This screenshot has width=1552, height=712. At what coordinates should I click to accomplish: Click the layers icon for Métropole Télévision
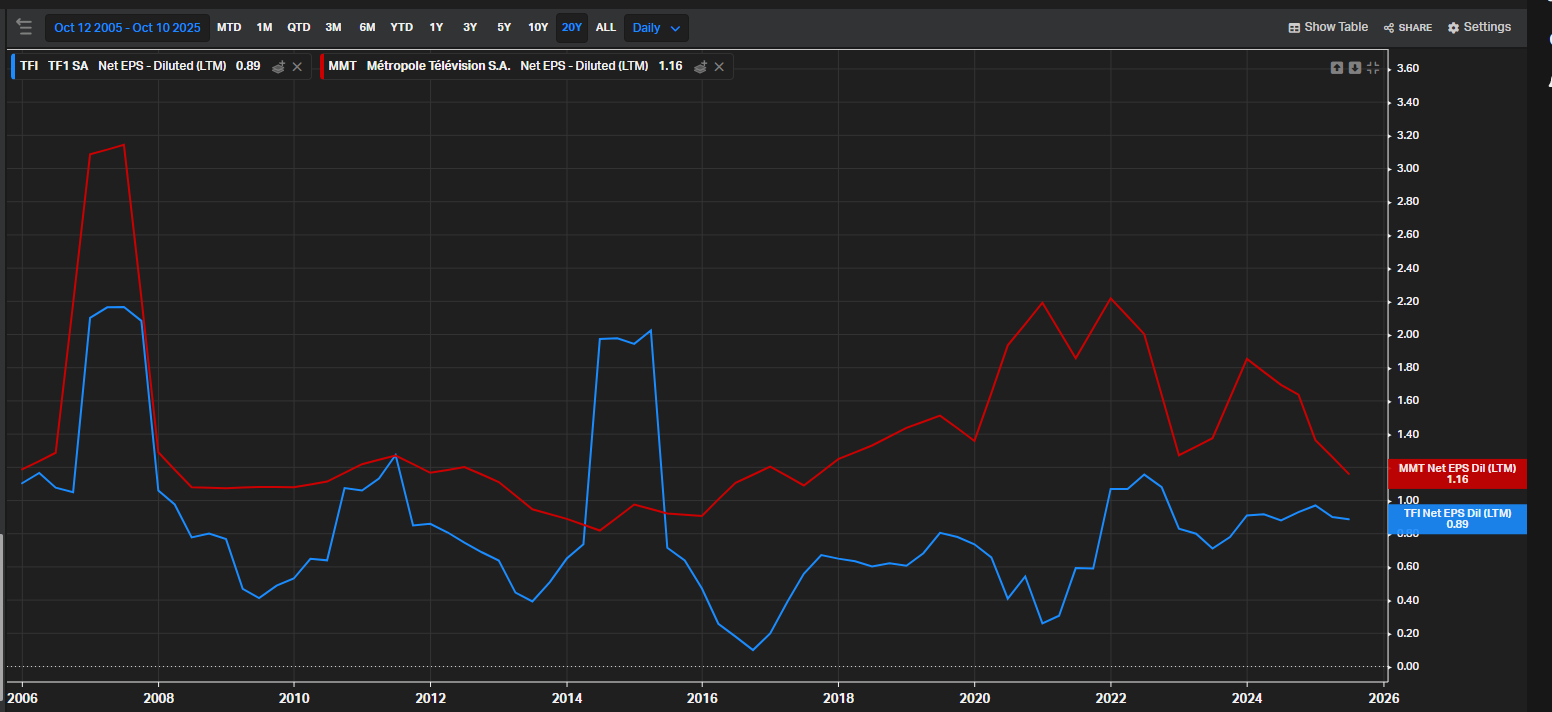pyautogui.click(x=701, y=66)
